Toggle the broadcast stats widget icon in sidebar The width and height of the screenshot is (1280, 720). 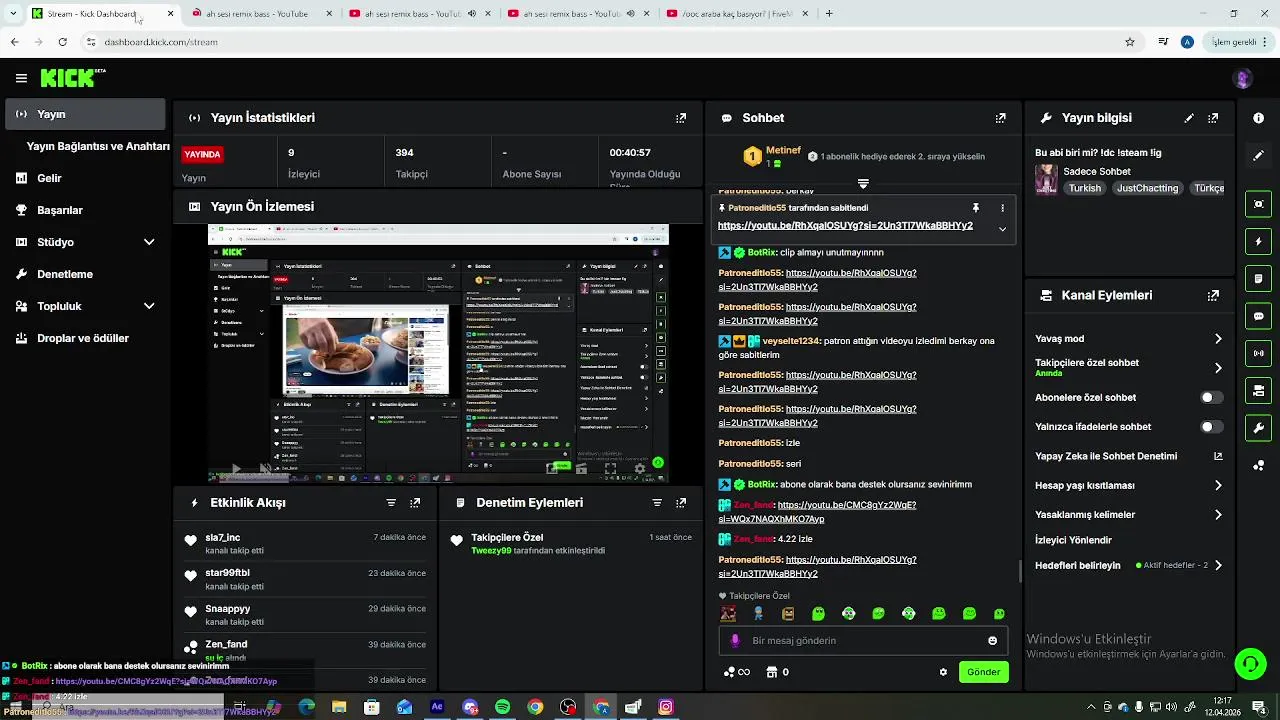(x=1258, y=353)
